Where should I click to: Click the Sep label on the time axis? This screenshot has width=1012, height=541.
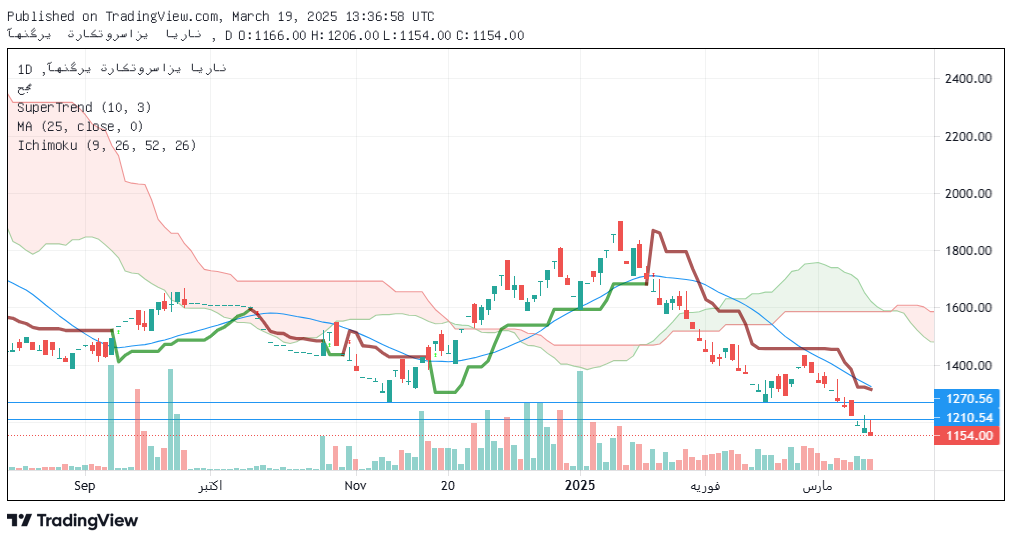pyautogui.click(x=85, y=485)
